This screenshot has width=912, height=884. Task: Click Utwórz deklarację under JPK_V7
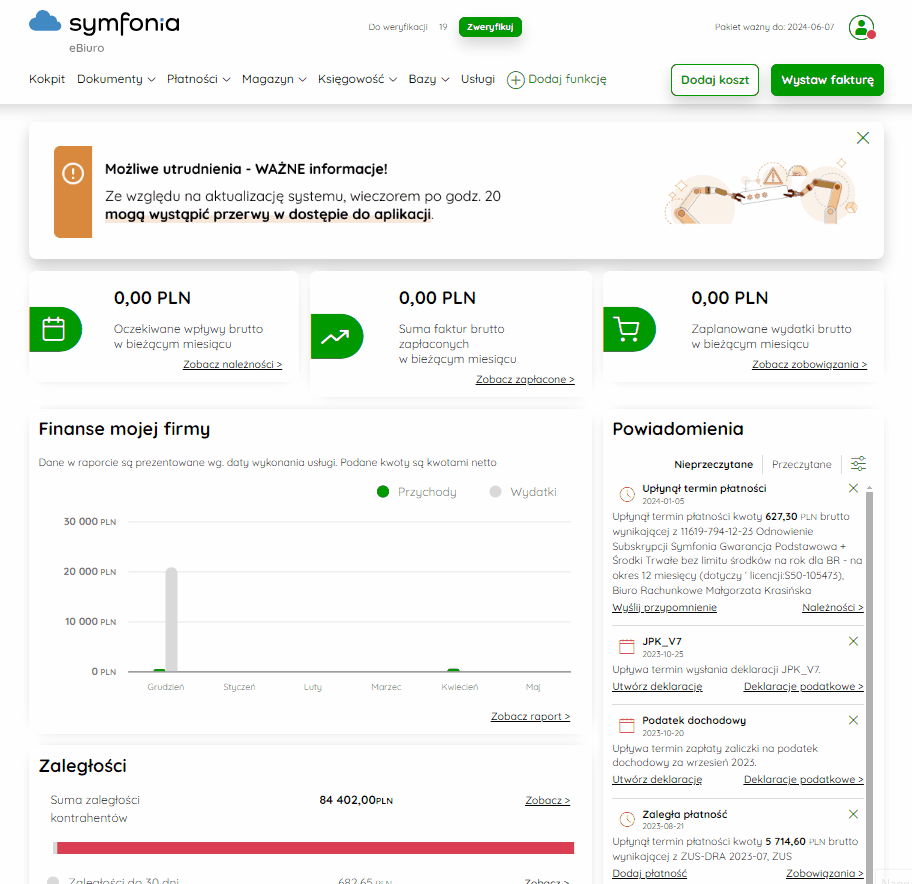(657, 687)
